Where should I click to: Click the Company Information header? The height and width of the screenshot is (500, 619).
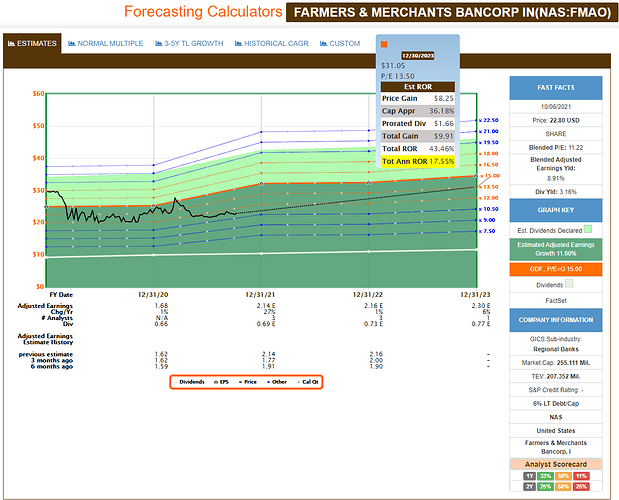[x=556, y=320]
